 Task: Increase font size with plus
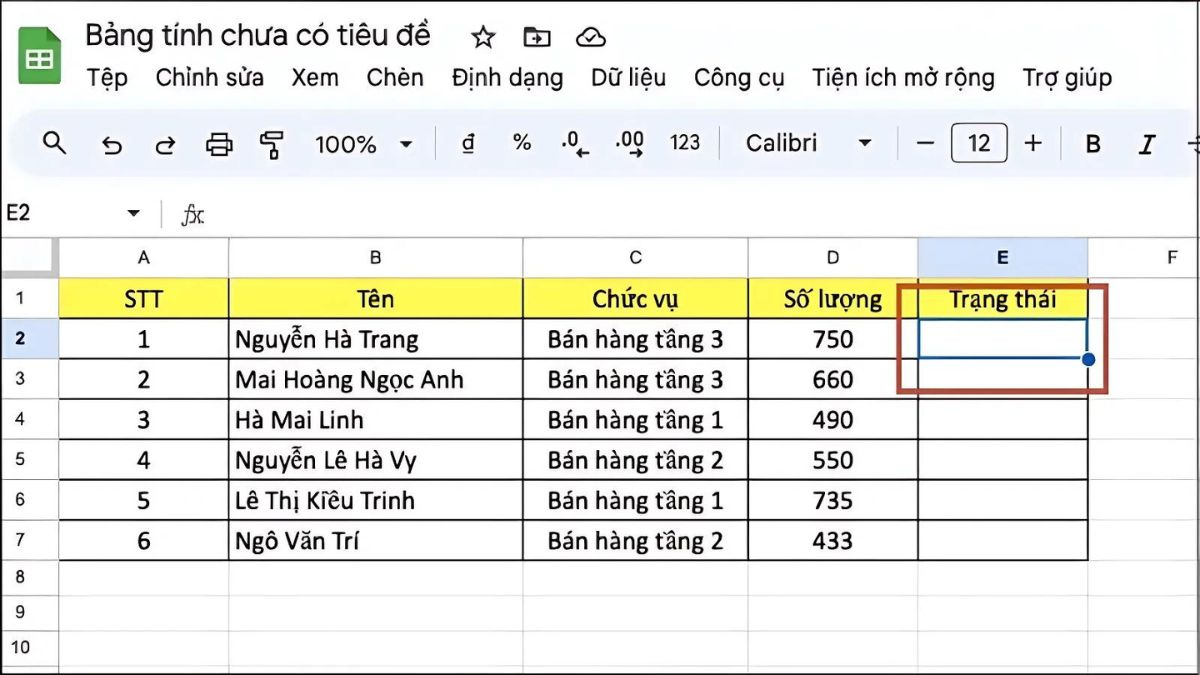tap(1033, 143)
